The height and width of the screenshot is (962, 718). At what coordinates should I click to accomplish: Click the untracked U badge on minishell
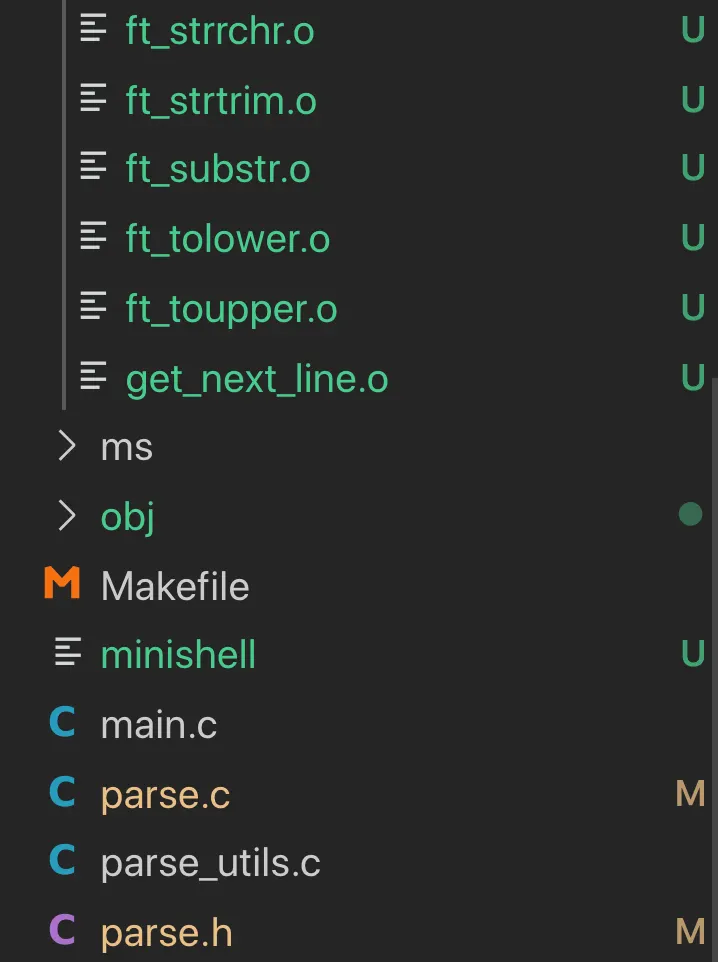(692, 654)
